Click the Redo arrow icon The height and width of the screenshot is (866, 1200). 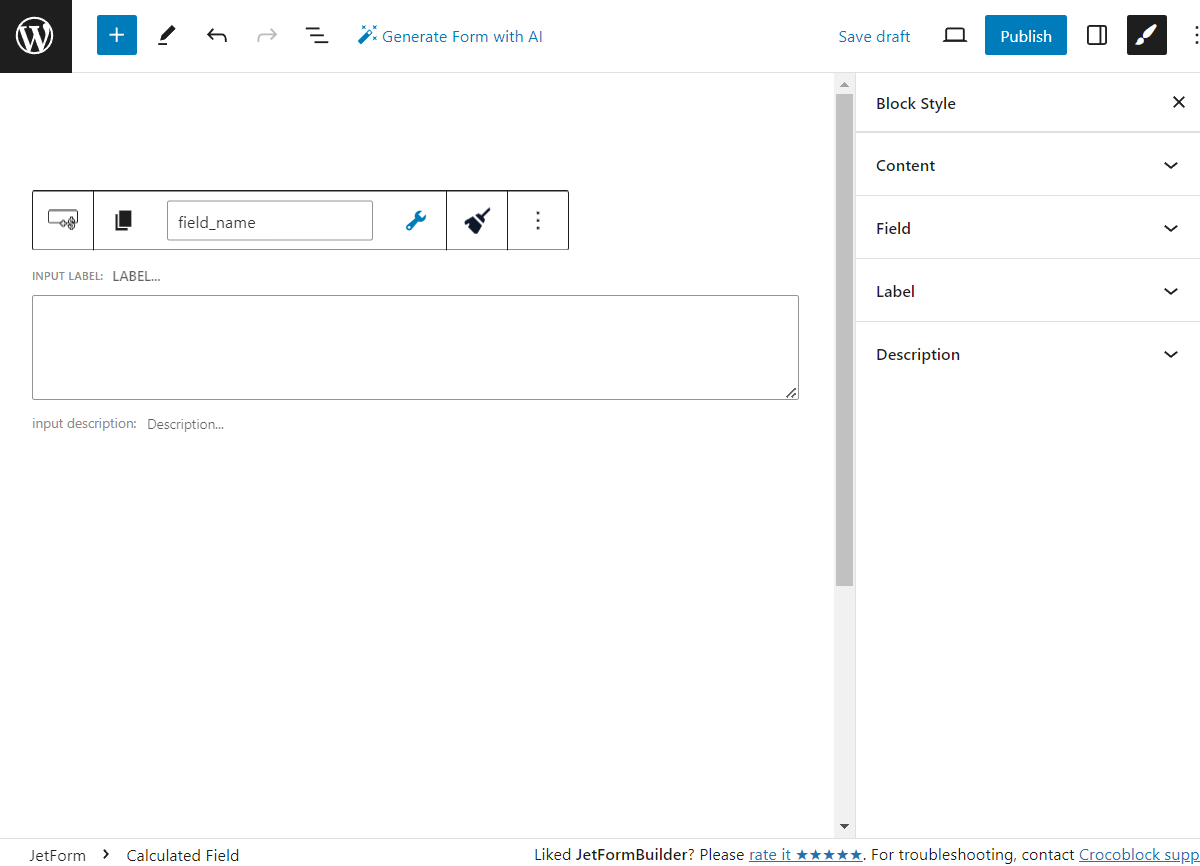266,35
